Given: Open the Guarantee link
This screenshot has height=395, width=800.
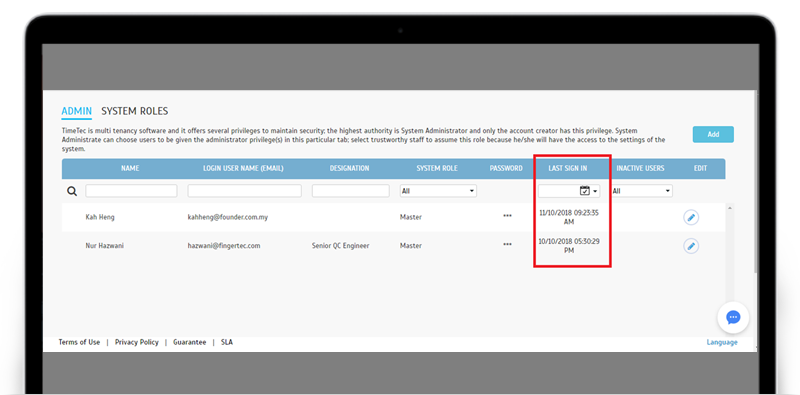Looking at the screenshot, I should pyautogui.click(x=190, y=342).
